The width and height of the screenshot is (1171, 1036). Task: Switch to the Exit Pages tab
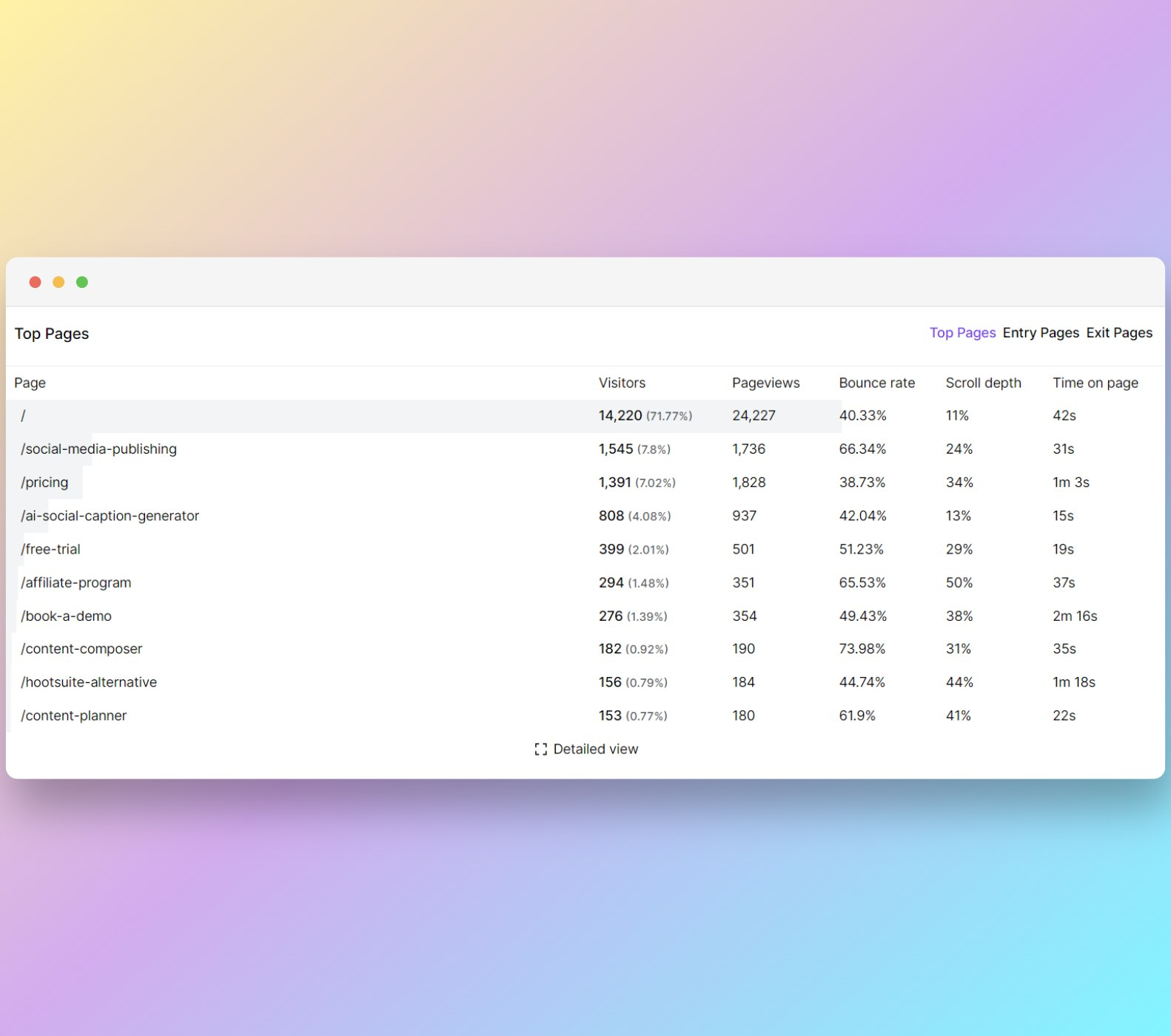coord(1118,333)
